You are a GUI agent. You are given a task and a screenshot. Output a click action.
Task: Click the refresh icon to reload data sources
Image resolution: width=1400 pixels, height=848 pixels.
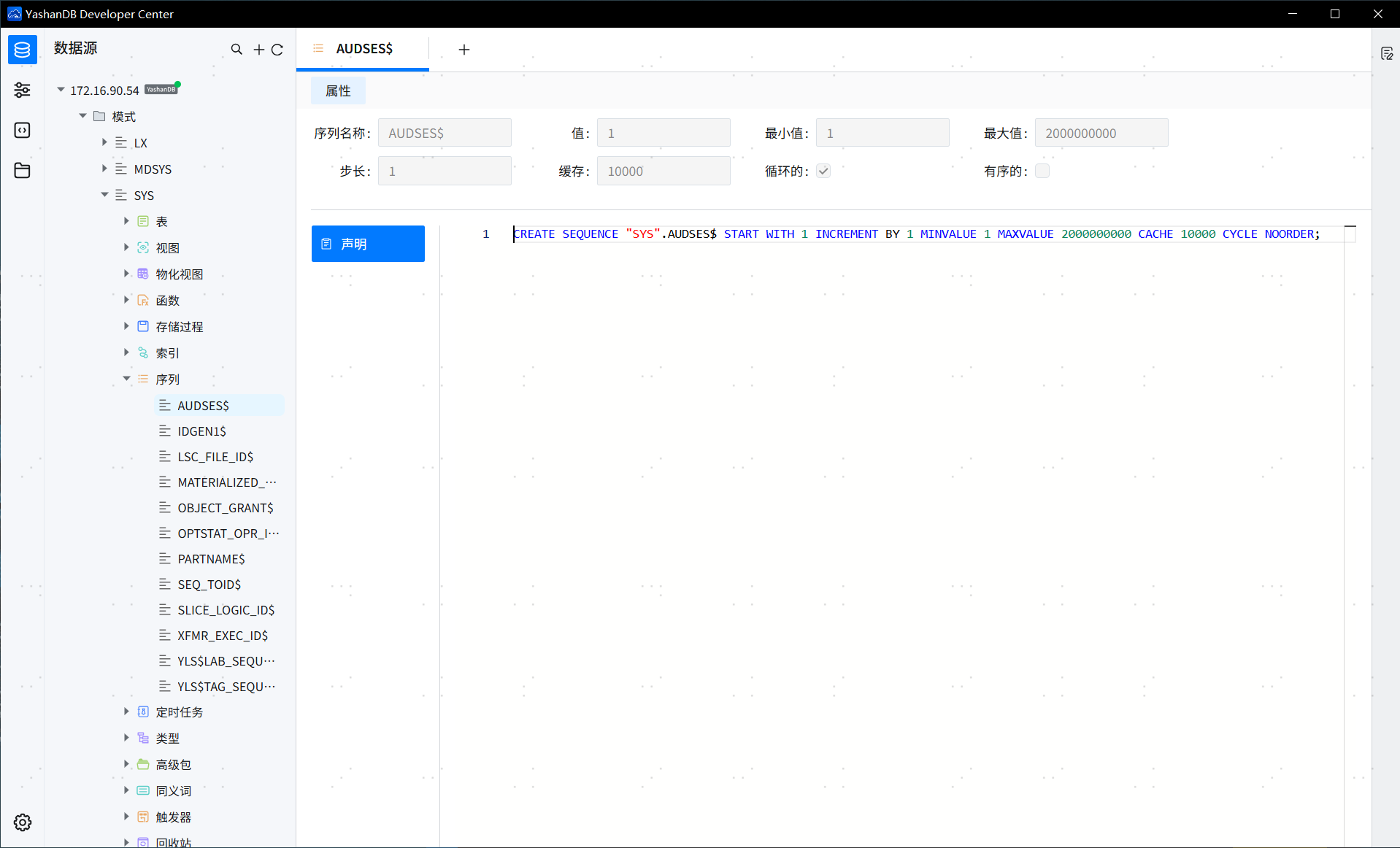coord(277,49)
